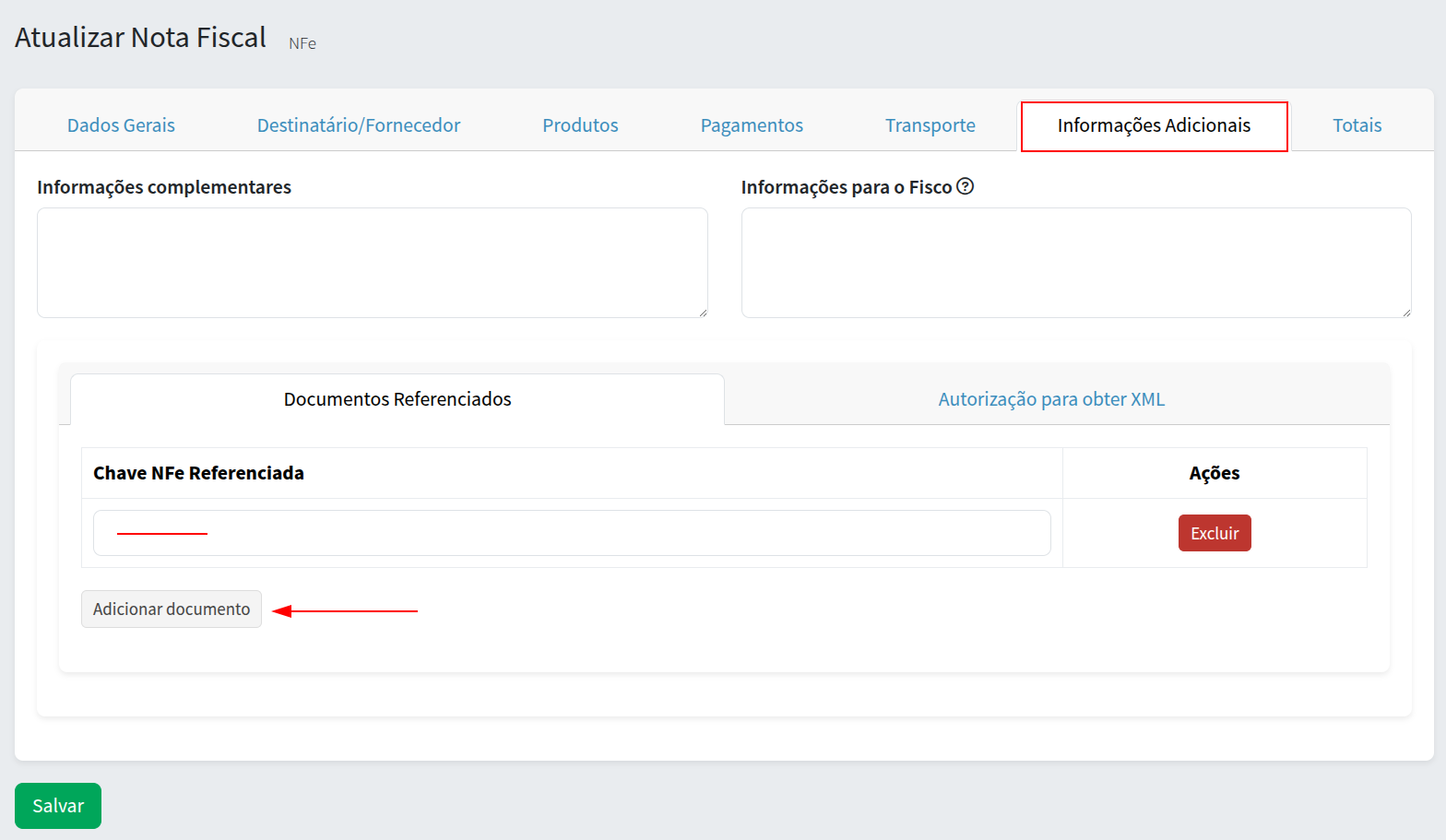Select the Informações Adicionais tab
The height and width of the screenshot is (840, 1446).
coord(1154,125)
